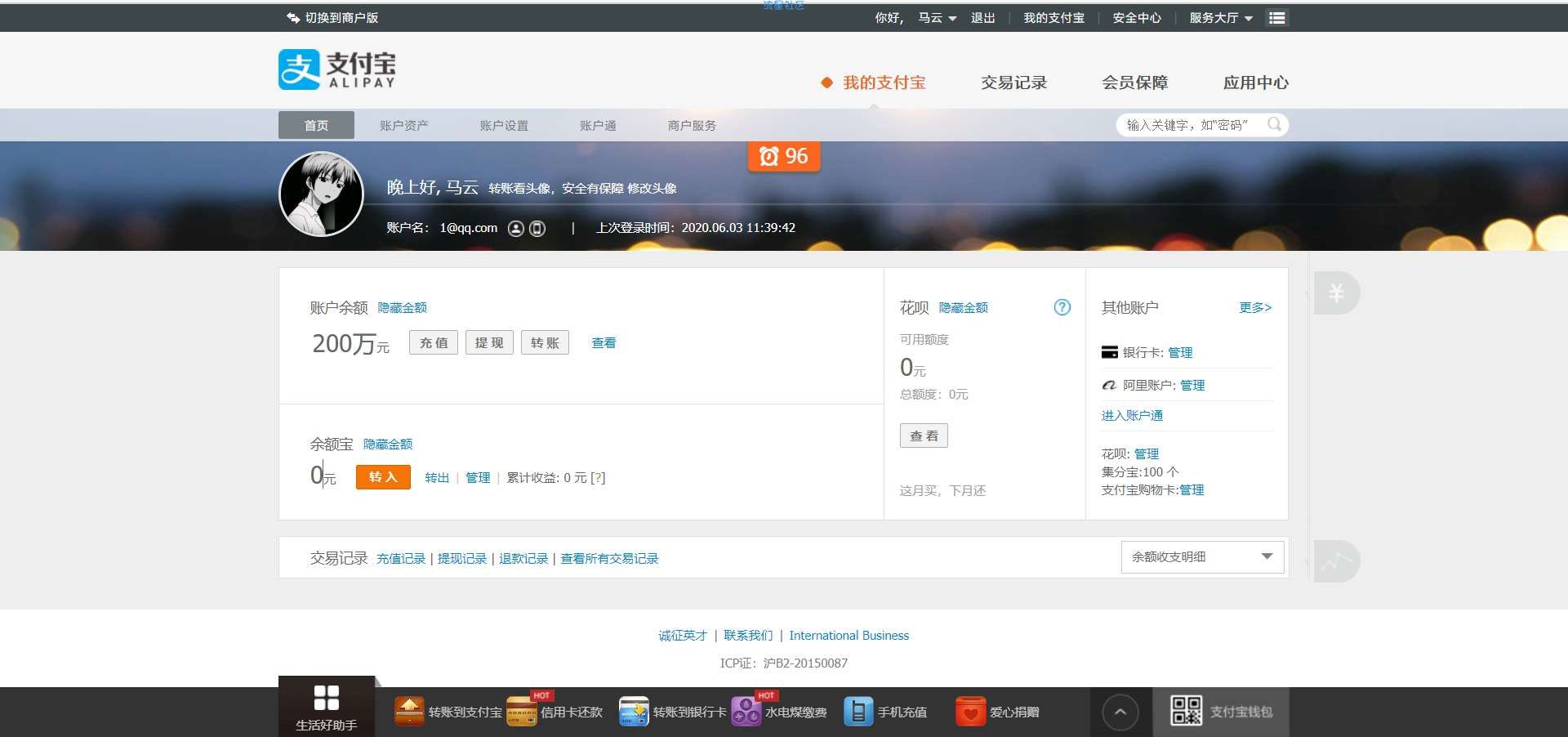Click 联系我们 footer link

tap(748, 636)
